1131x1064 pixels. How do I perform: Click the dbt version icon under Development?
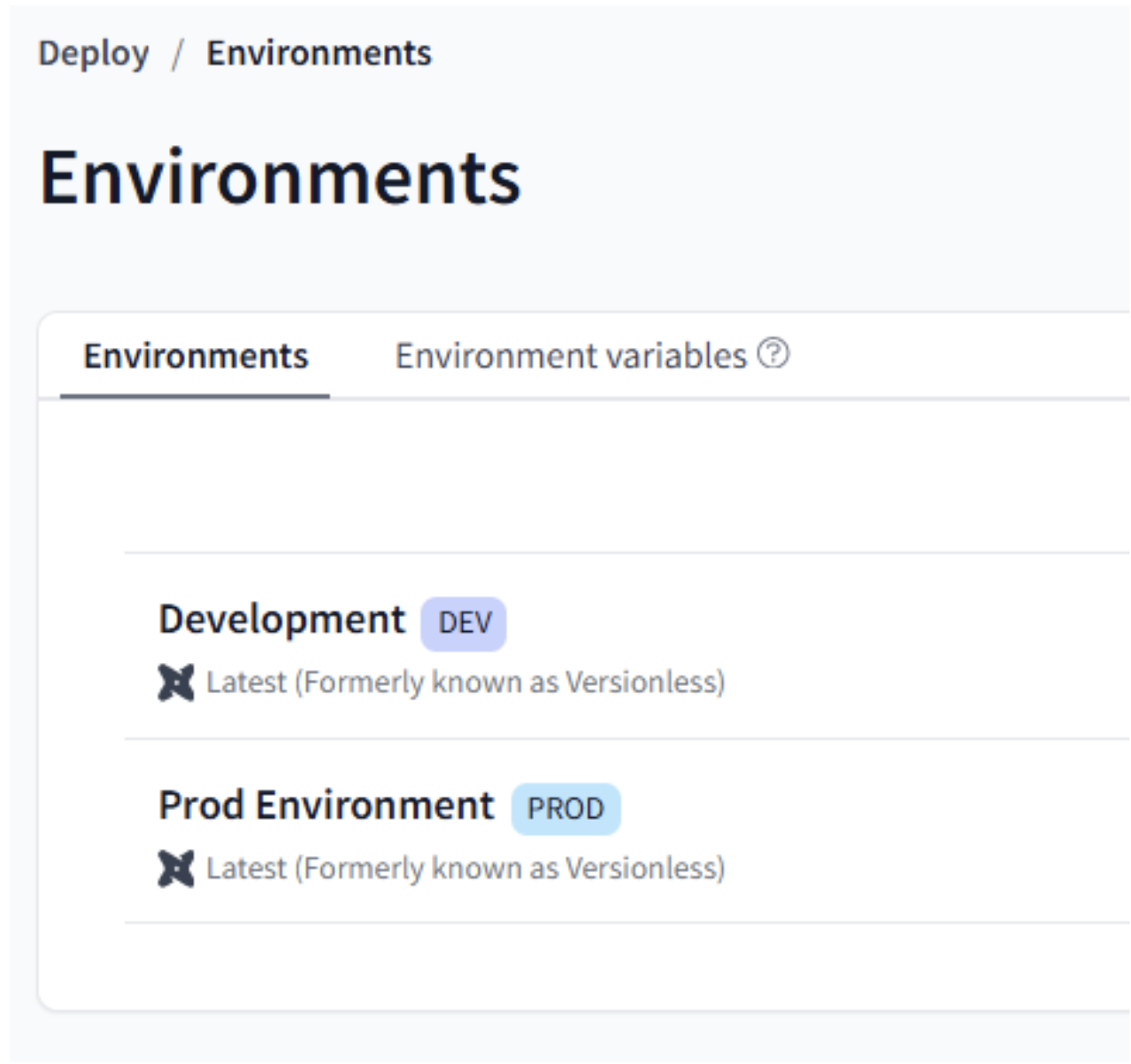click(176, 682)
